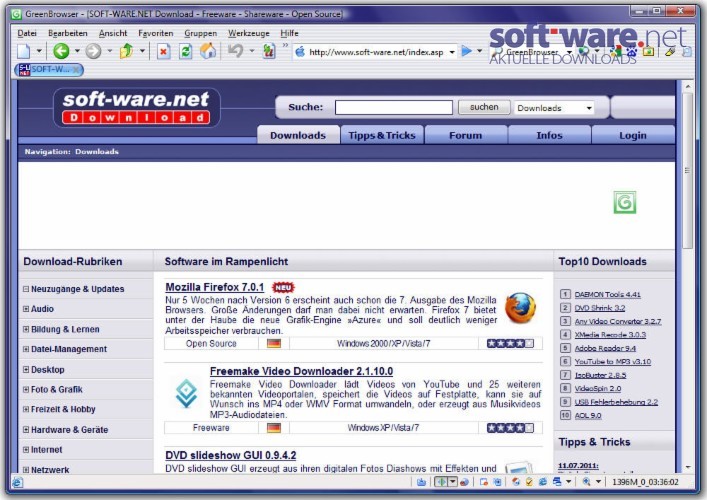Viewport: 707px width, 500px height.
Task: Click the red-green page icon after undo
Action: [269, 51]
